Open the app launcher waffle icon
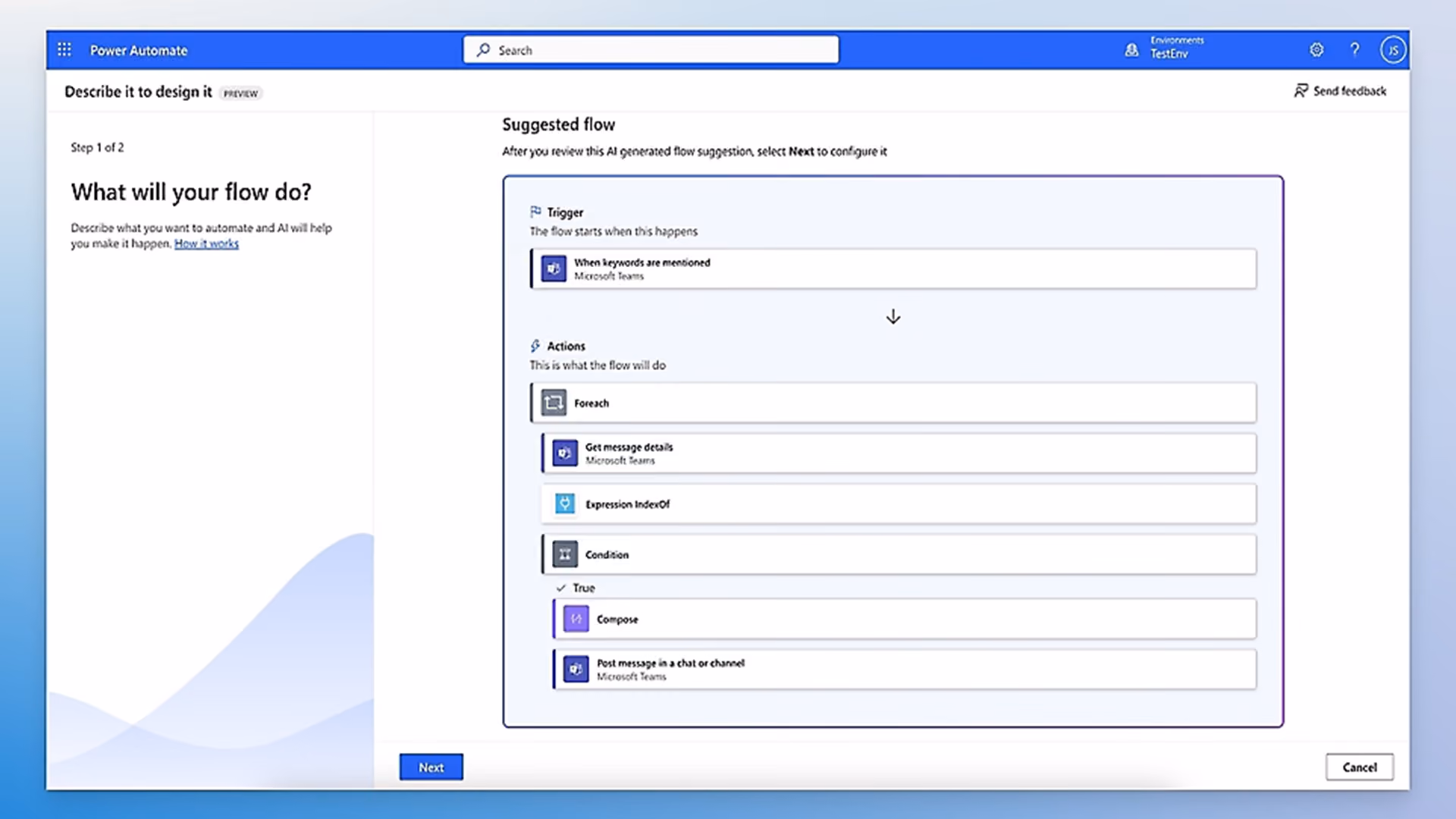The height and width of the screenshot is (819, 1456). [64, 49]
